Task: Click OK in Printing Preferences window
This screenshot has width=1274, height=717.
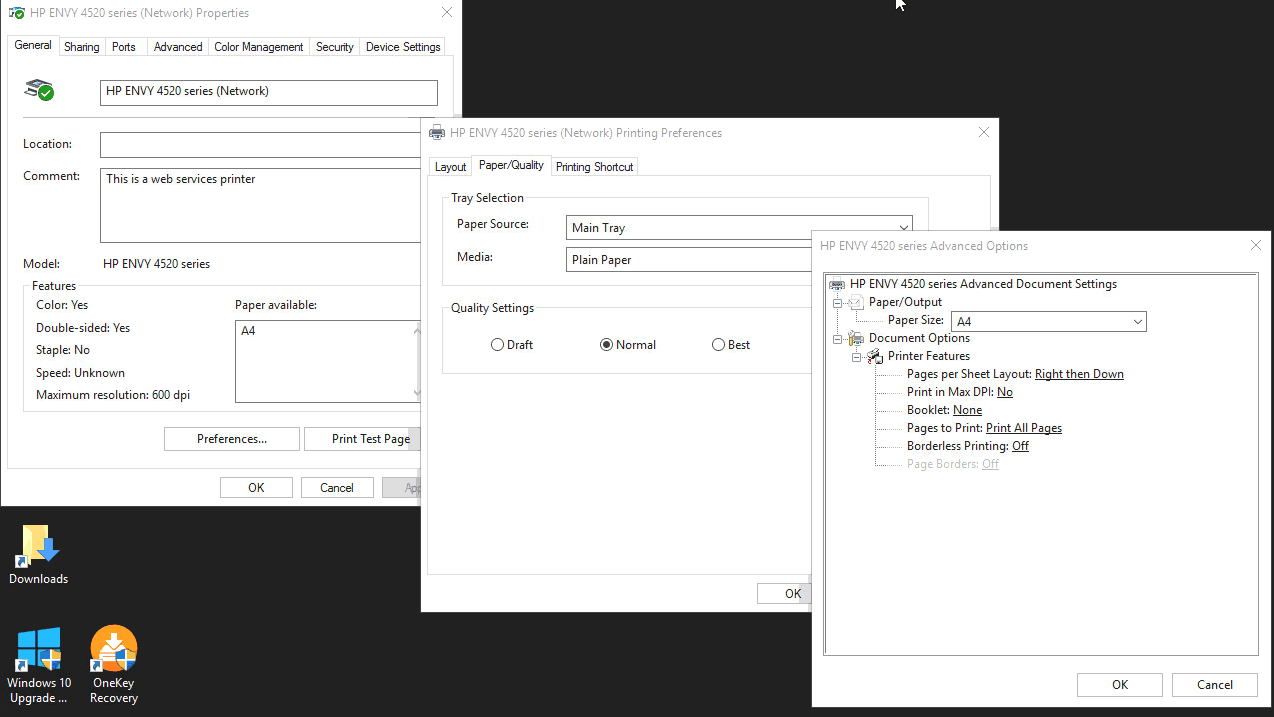Action: pos(785,593)
